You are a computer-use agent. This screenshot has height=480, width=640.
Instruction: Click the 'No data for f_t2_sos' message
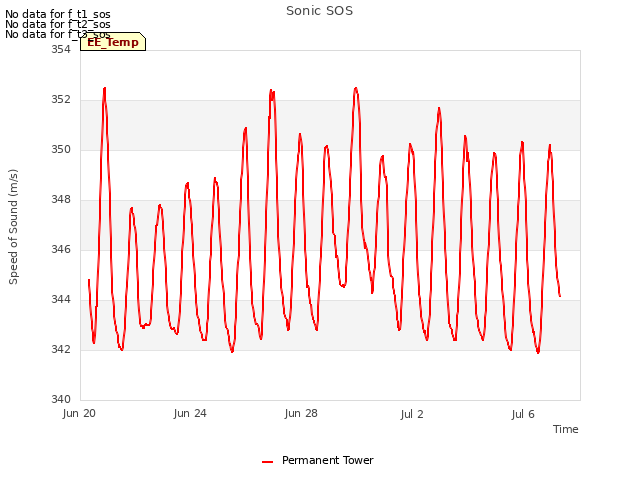pos(58,24)
